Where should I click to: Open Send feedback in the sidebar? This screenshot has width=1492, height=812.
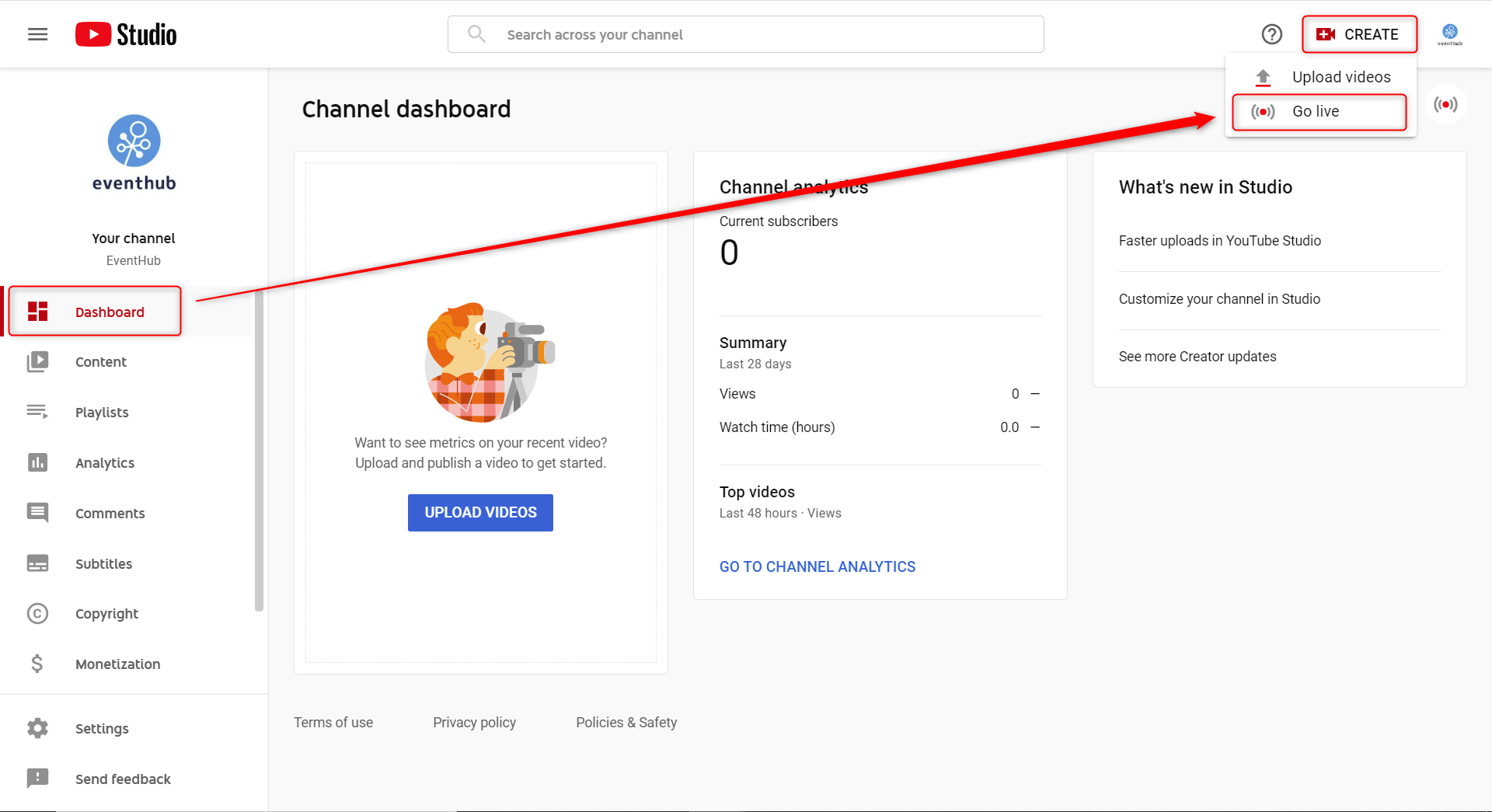(x=134, y=779)
